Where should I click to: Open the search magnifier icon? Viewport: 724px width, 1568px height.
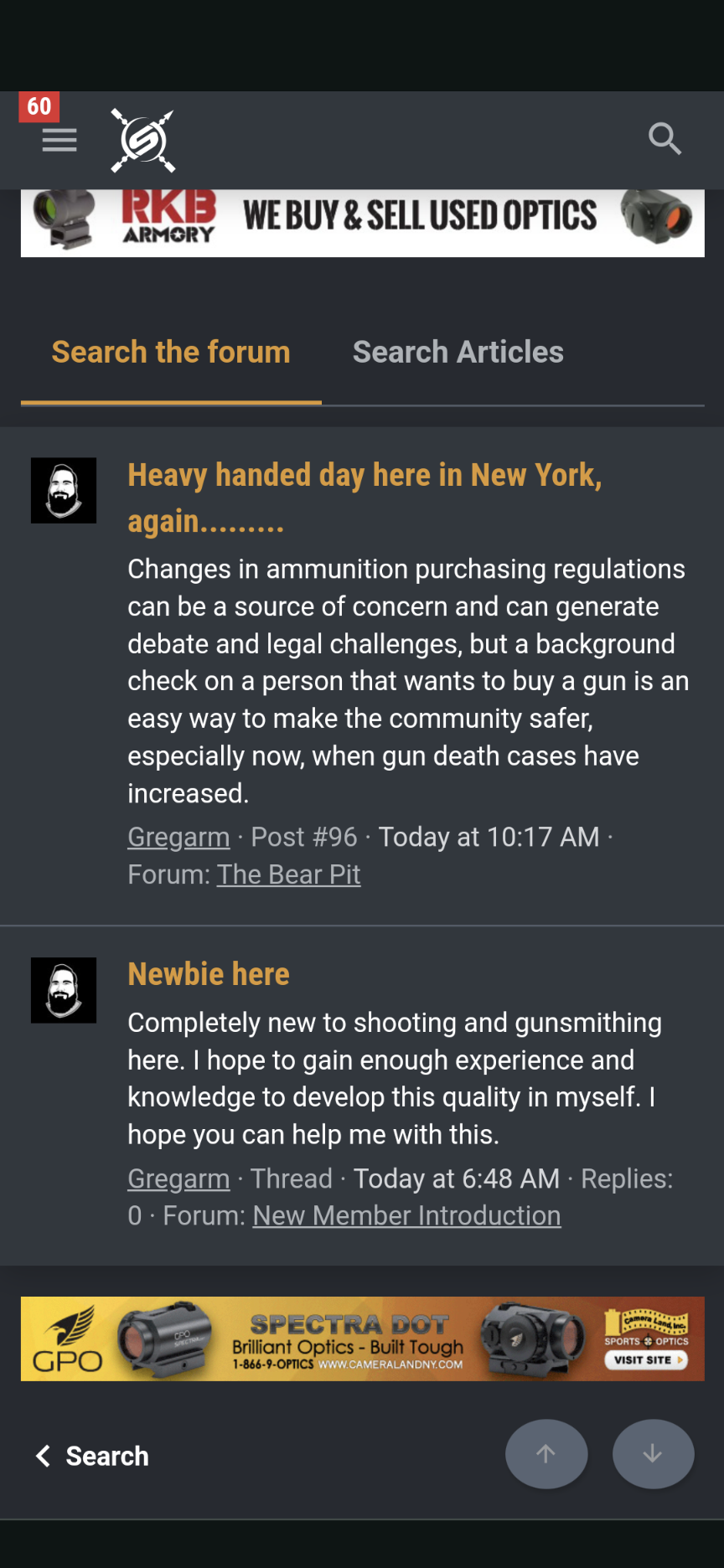[665, 139]
